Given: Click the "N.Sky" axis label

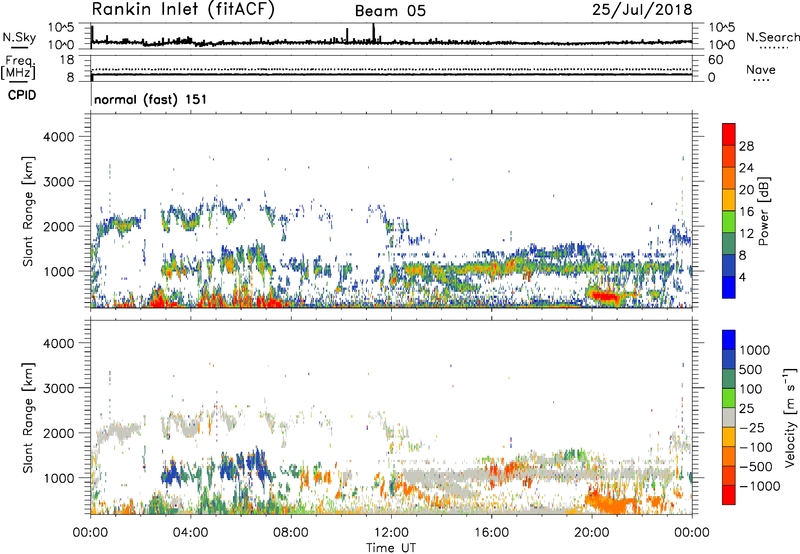Looking at the screenshot, I should (19, 37).
